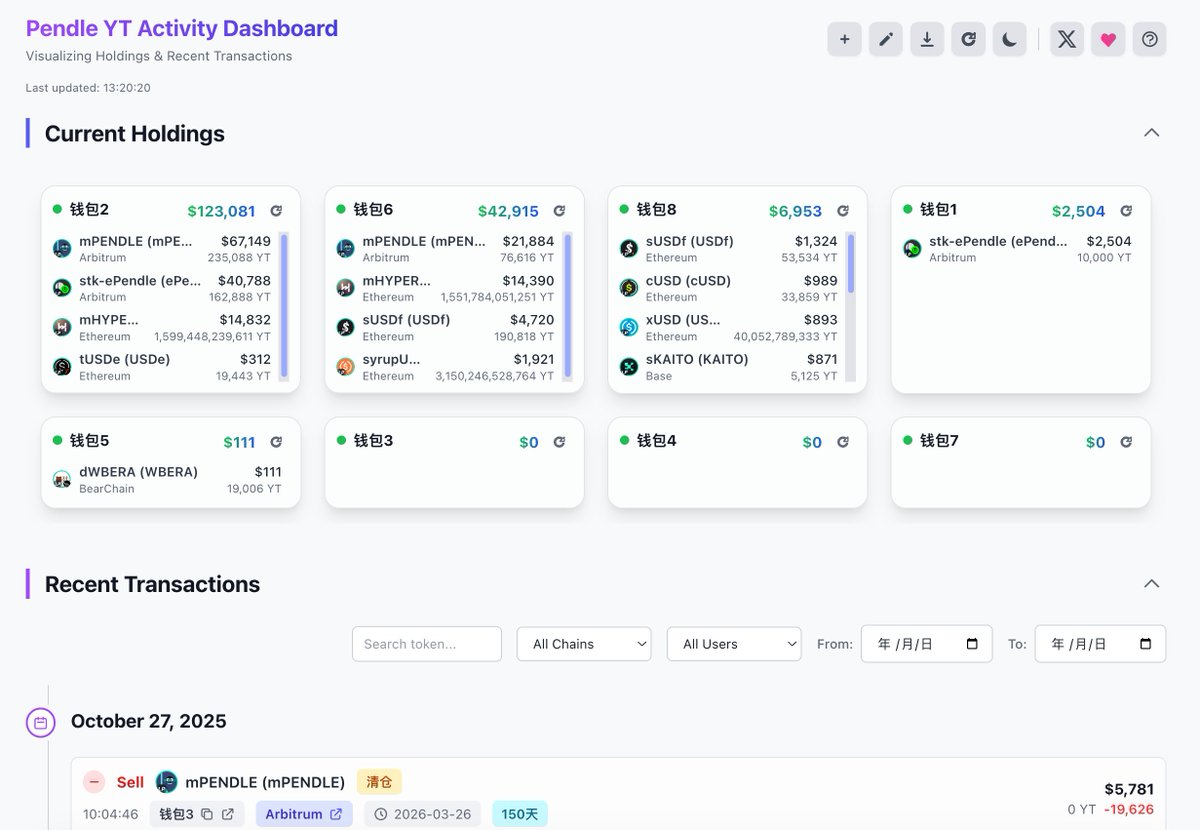Click the pencil edit icon in the header

point(885,40)
